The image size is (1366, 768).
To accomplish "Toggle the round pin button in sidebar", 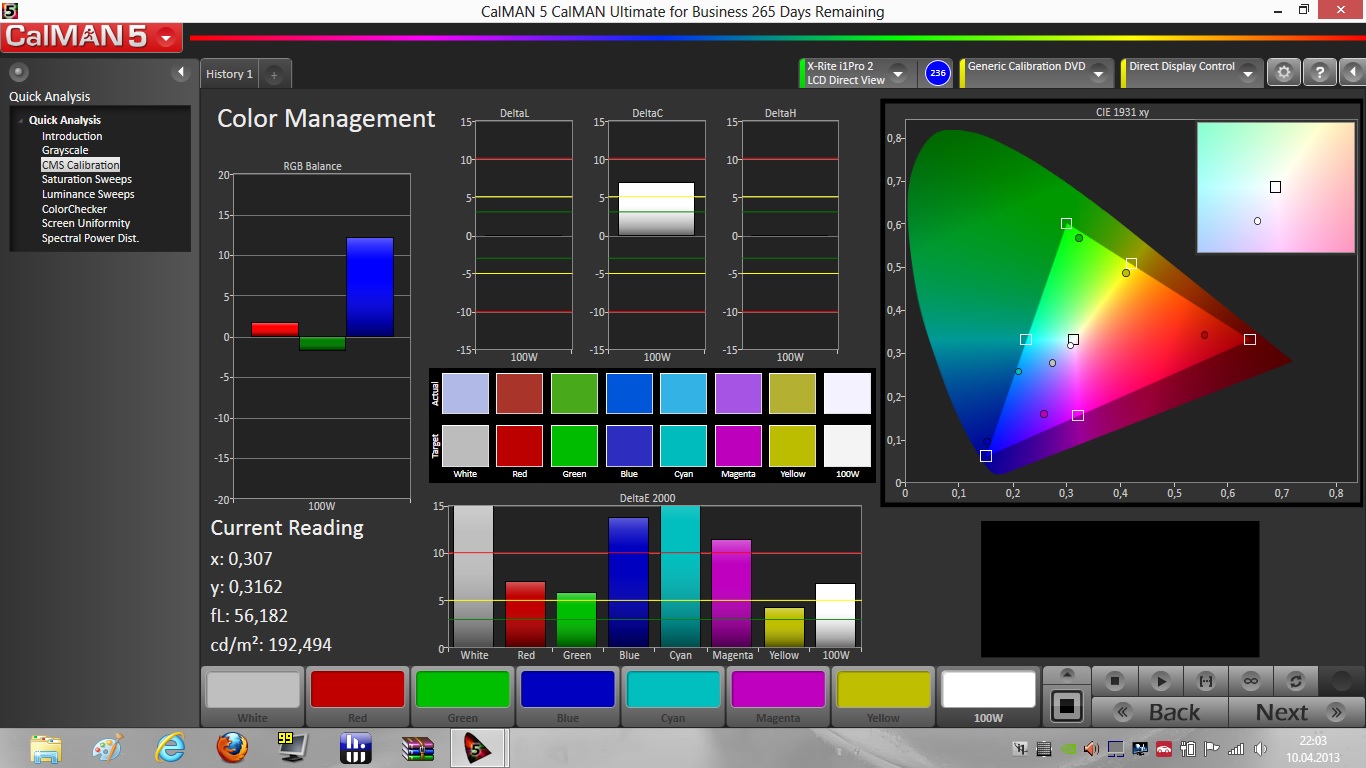I will [x=19, y=72].
